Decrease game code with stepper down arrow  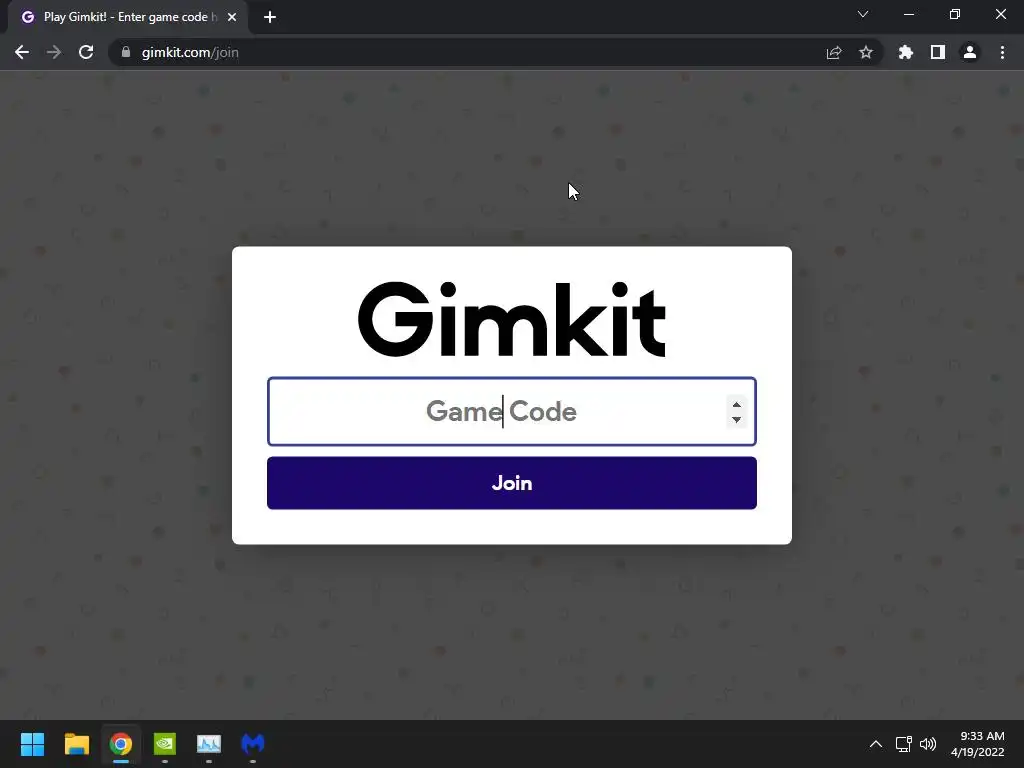(x=736, y=420)
